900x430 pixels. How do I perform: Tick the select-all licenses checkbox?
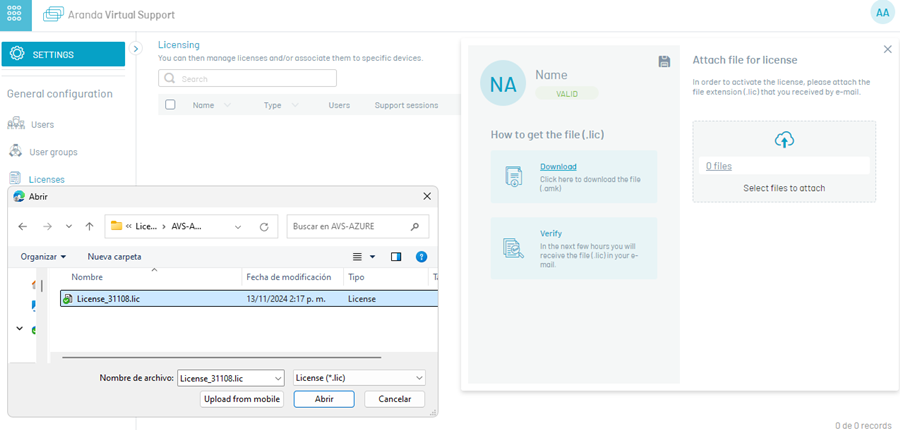(170, 105)
